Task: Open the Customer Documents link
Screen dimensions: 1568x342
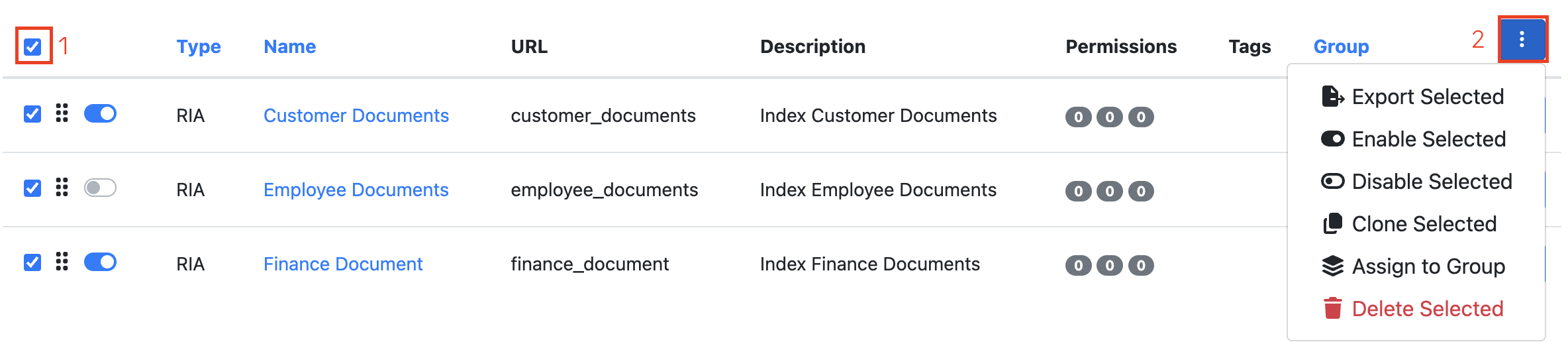Action: click(356, 115)
